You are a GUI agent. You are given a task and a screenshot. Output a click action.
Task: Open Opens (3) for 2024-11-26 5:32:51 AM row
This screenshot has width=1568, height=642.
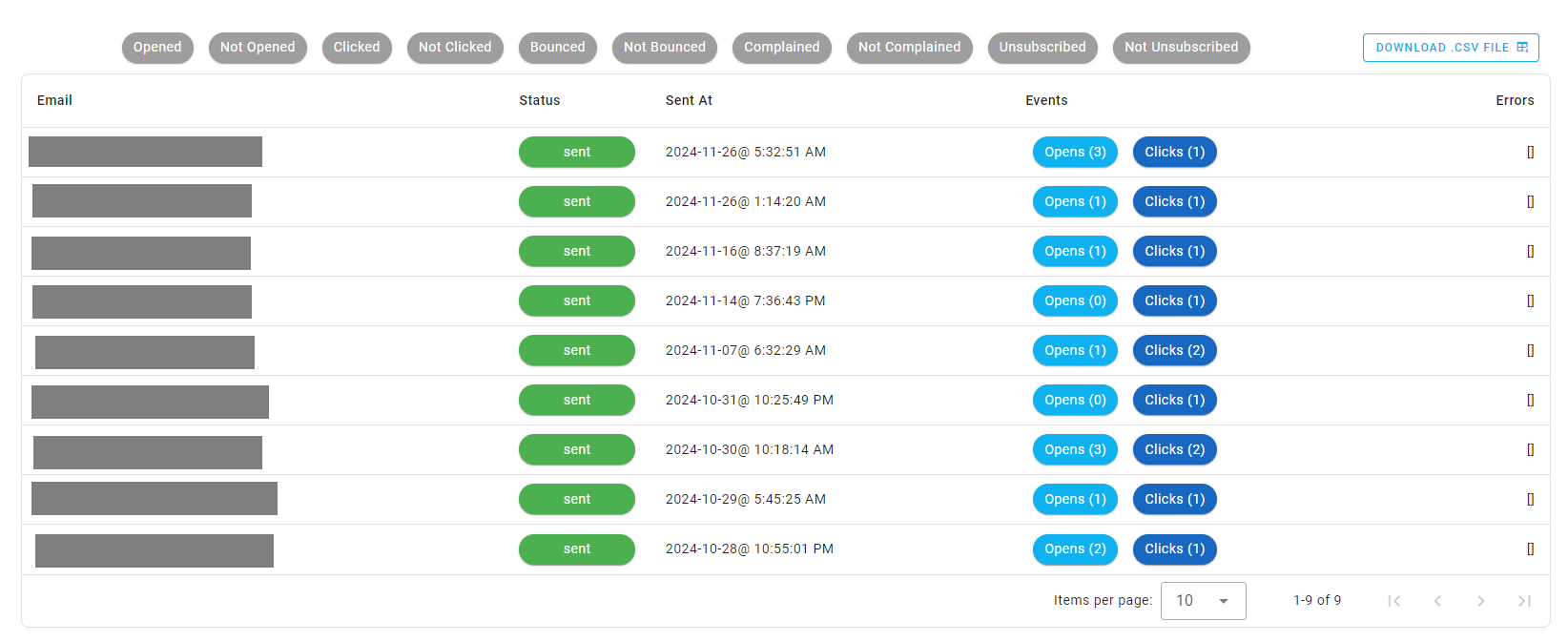[1075, 152]
